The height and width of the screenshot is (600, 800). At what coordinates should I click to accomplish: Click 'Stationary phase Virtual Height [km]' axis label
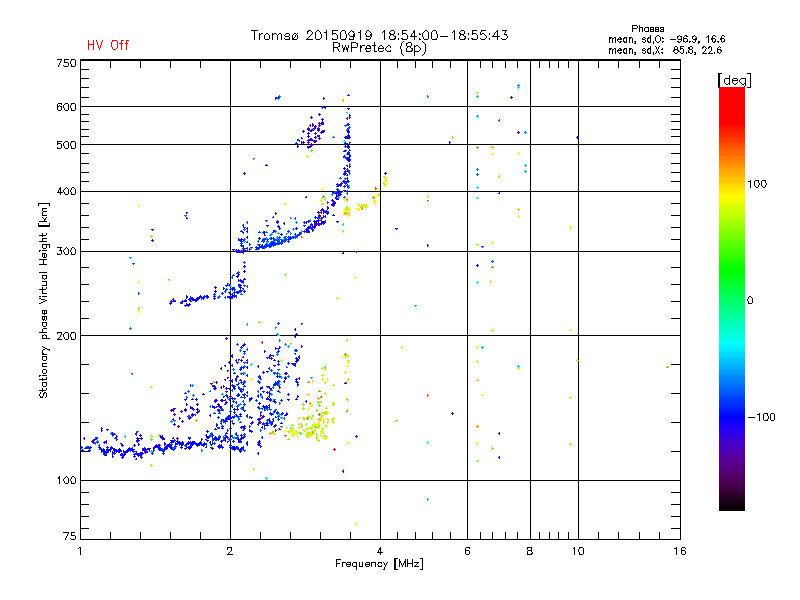coord(44,300)
